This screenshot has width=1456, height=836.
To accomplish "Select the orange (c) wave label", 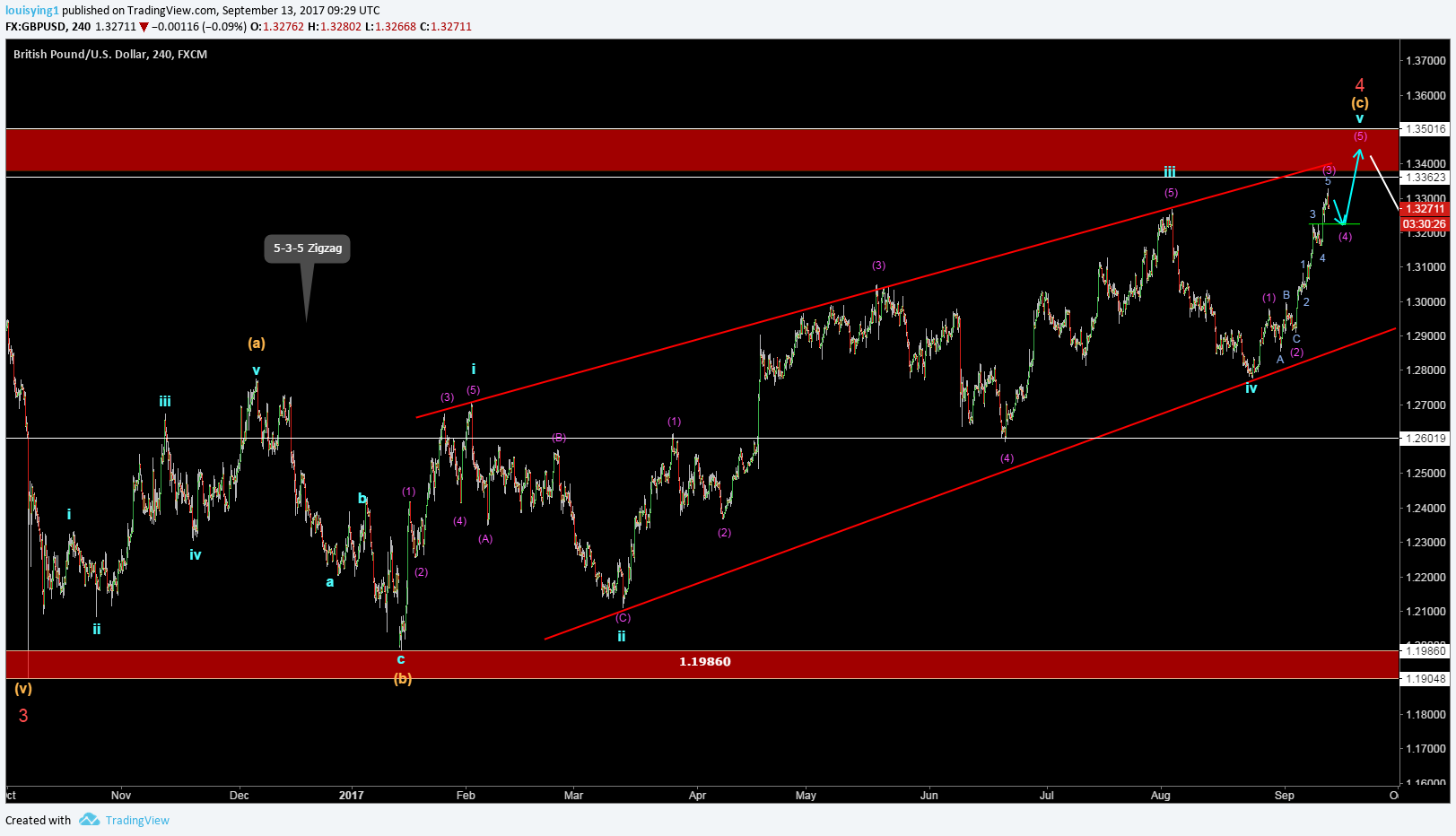I will [x=1360, y=103].
